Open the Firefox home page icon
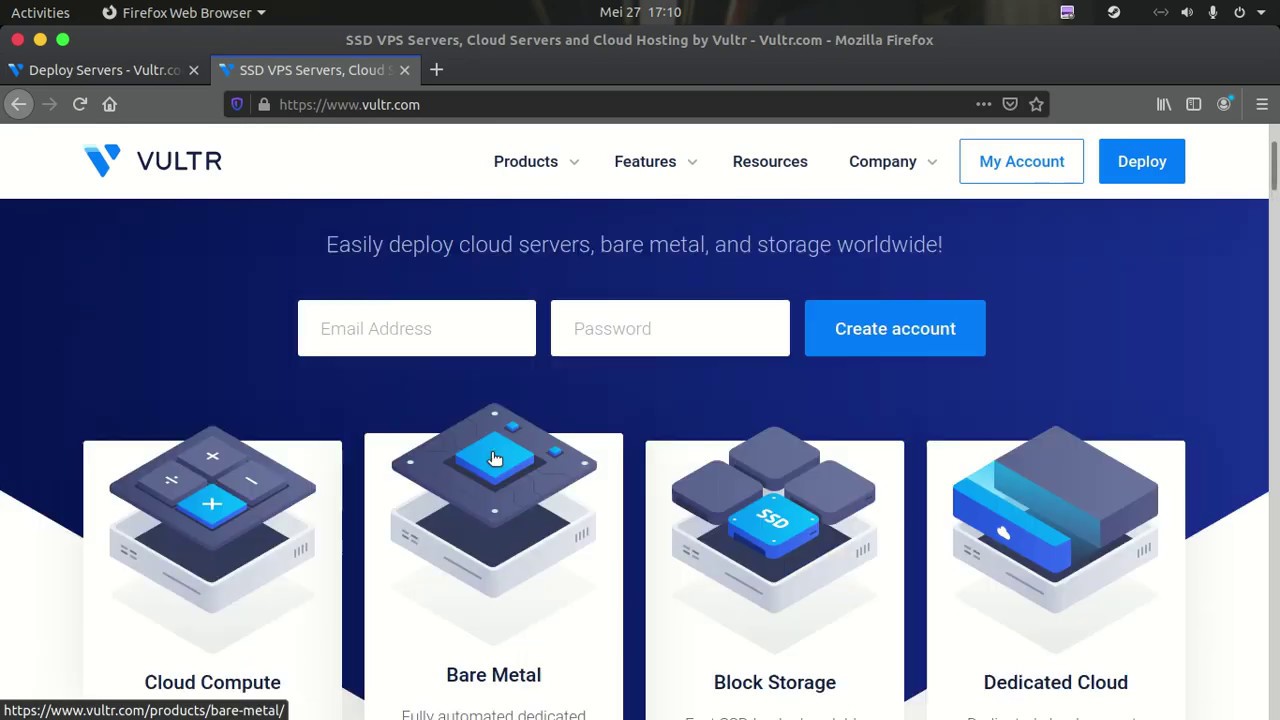 [110, 104]
